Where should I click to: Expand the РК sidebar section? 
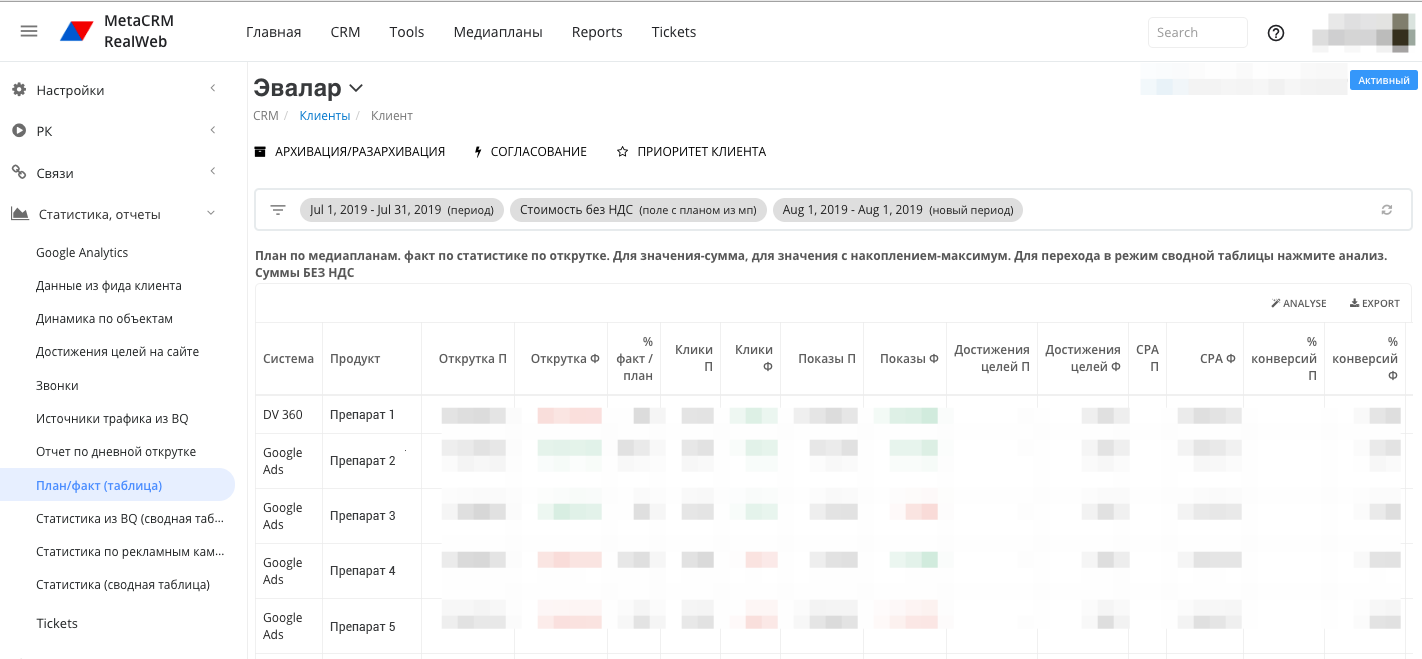(x=213, y=130)
